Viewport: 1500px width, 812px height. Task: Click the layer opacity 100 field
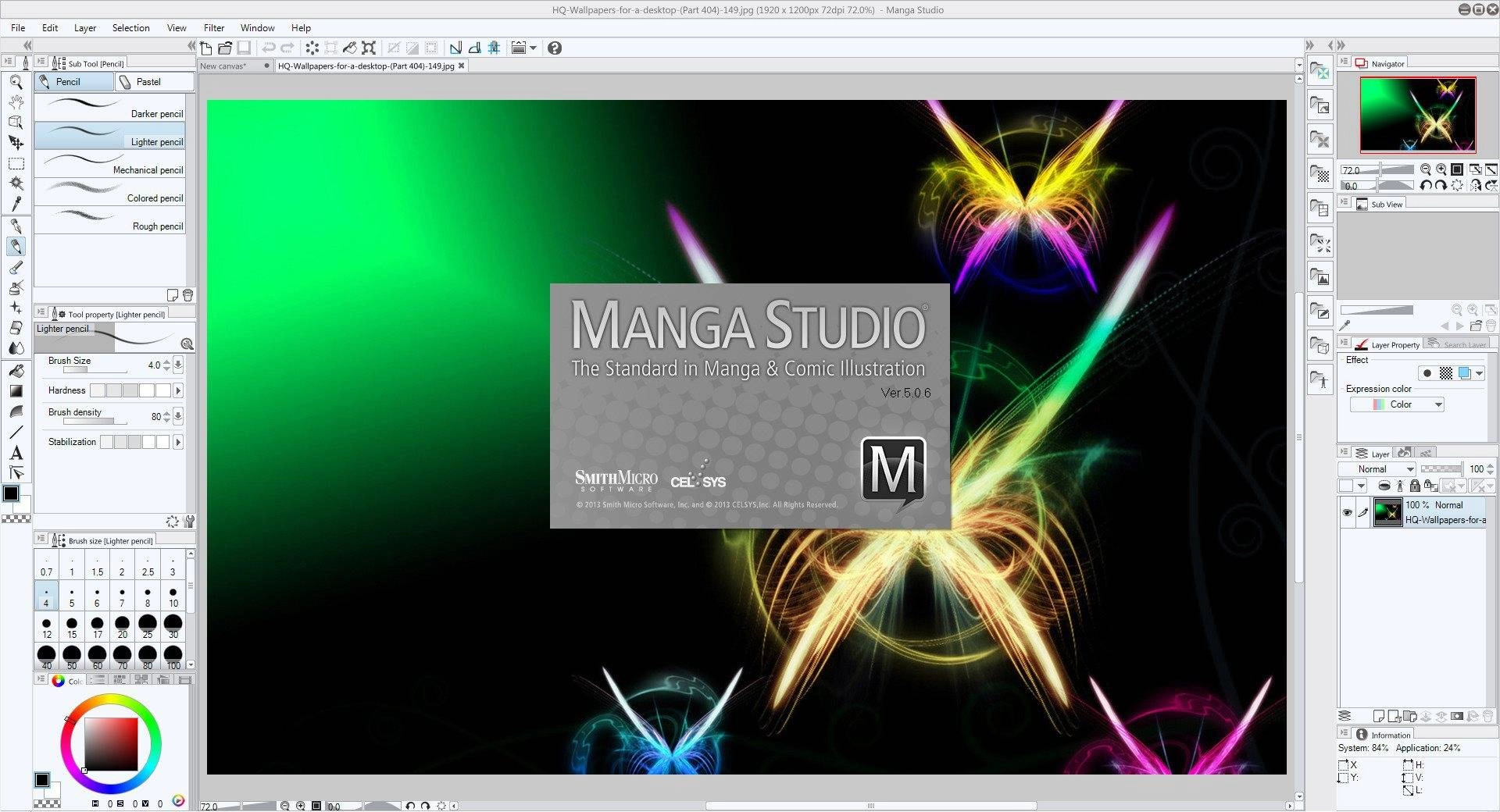(1477, 469)
